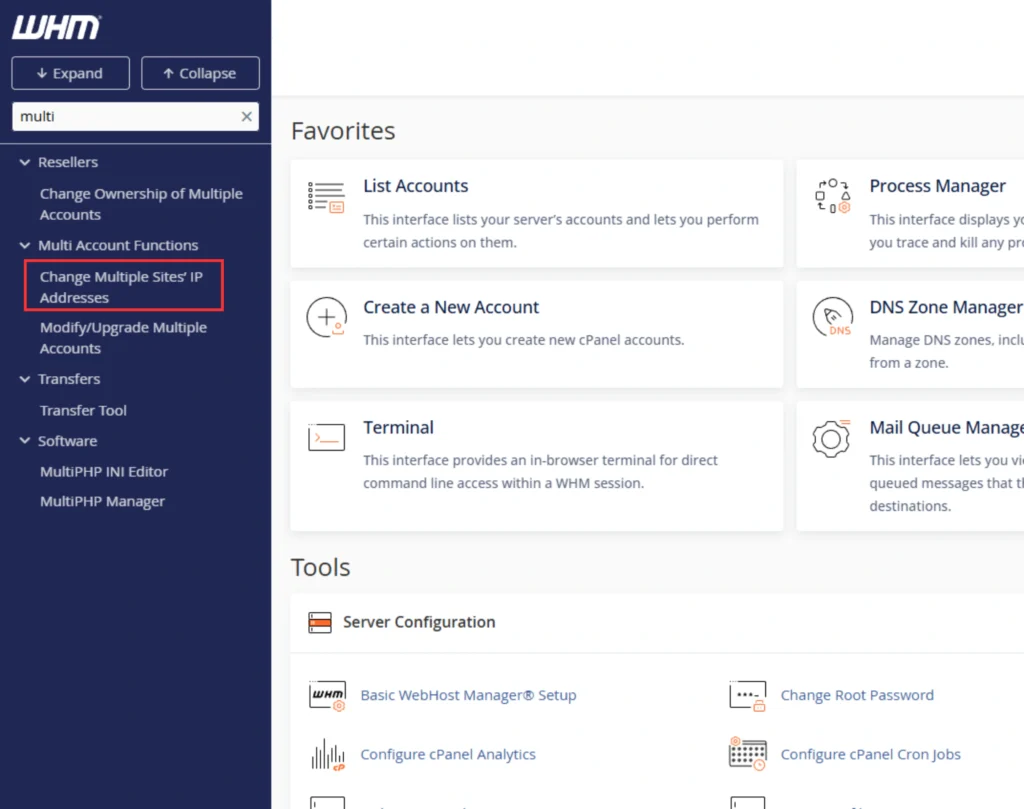Open Basic WebHost Manager Setup link
1024x809 pixels.
[468, 695]
